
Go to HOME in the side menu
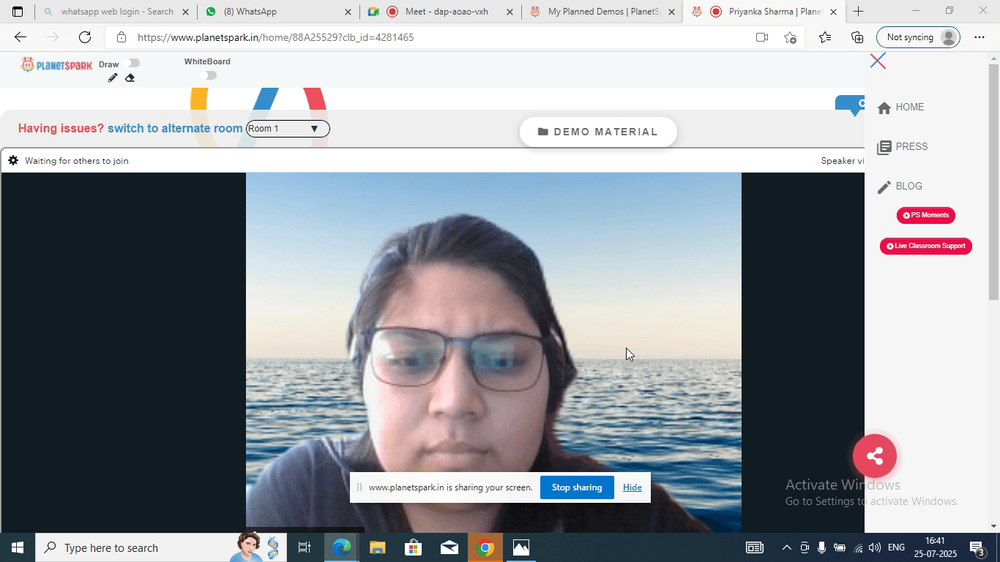tap(901, 107)
